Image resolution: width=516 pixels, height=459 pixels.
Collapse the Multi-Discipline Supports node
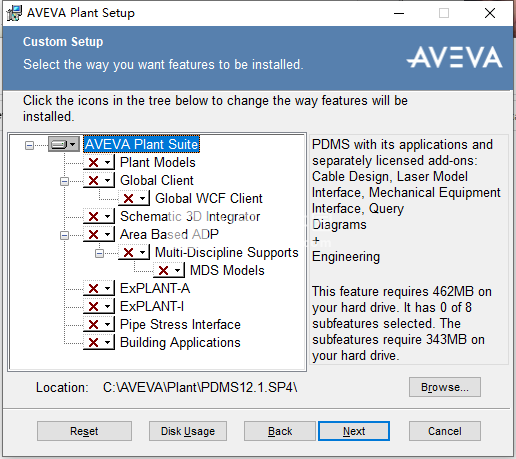[x=99, y=253]
